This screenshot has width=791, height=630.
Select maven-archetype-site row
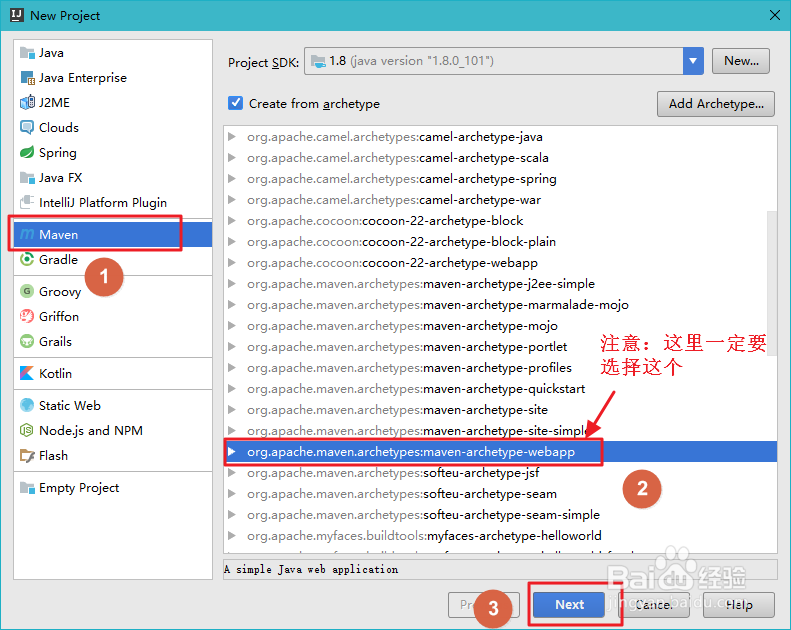pos(500,410)
